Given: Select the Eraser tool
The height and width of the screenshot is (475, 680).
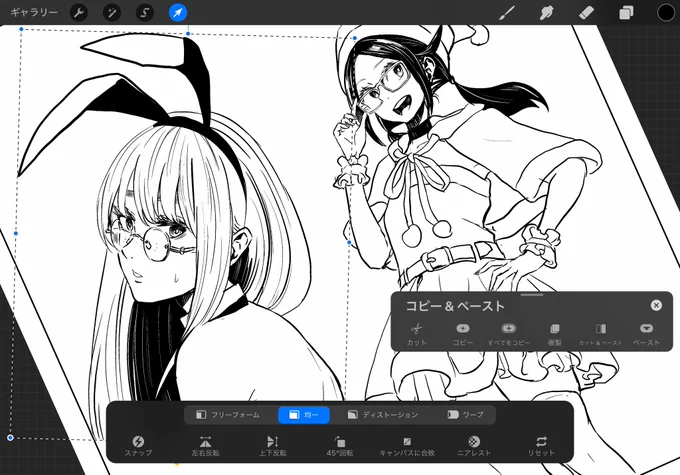Looking at the screenshot, I should click(586, 13).
